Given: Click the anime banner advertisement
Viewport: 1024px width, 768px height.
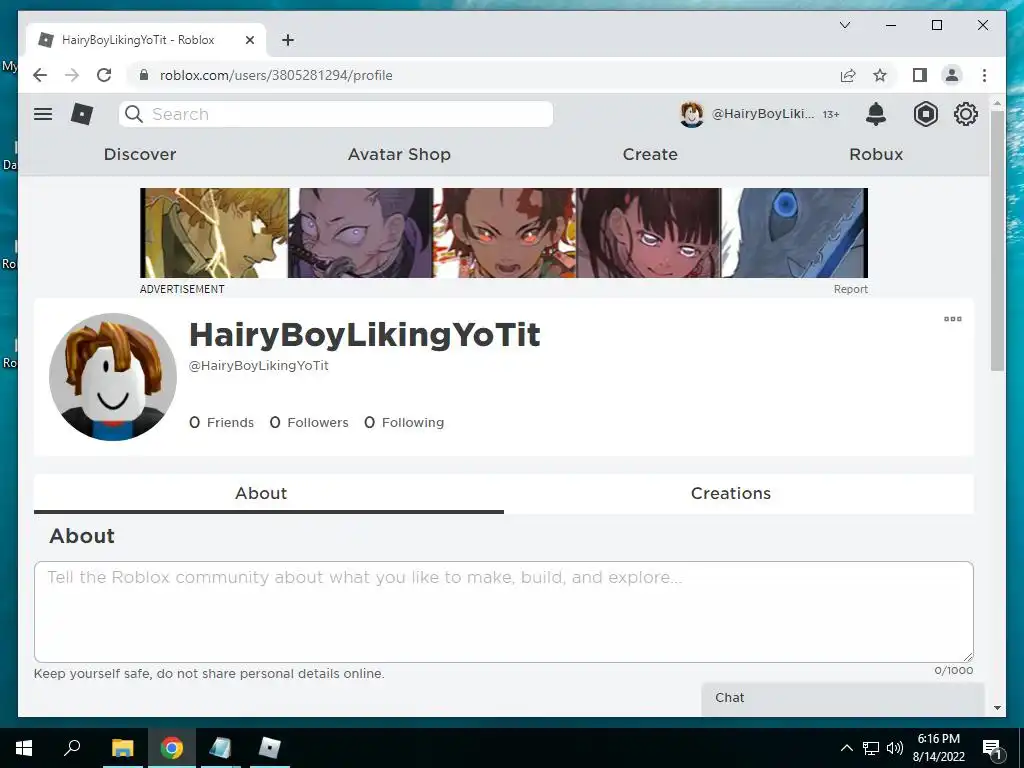Looking at the screenshot, I should click(x=504, y=233).
